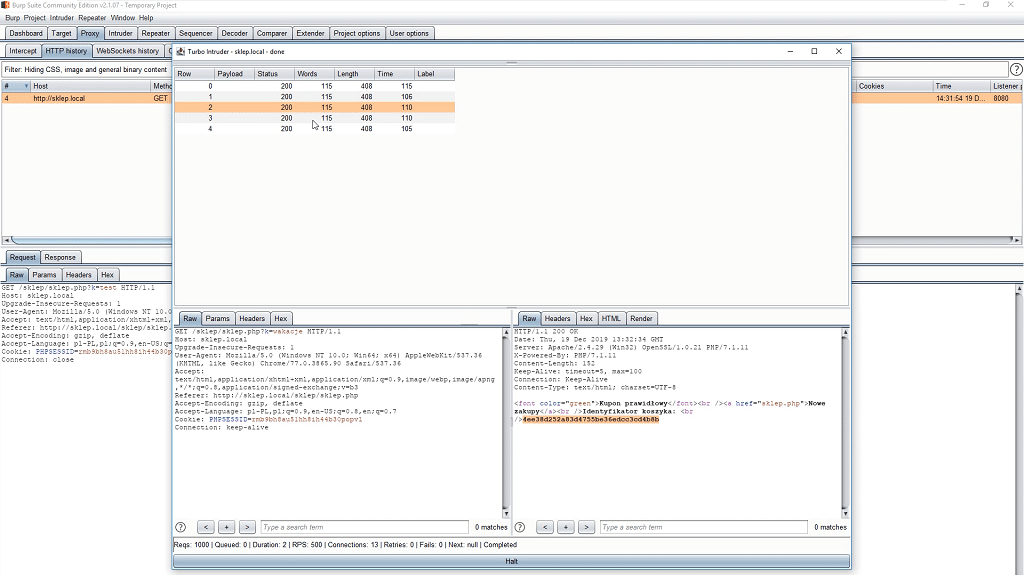Image resolution: width=1024 pixels, height=576 pixels.
Task: Select the HTTP history sub-tab
Action: pos(66,51)
